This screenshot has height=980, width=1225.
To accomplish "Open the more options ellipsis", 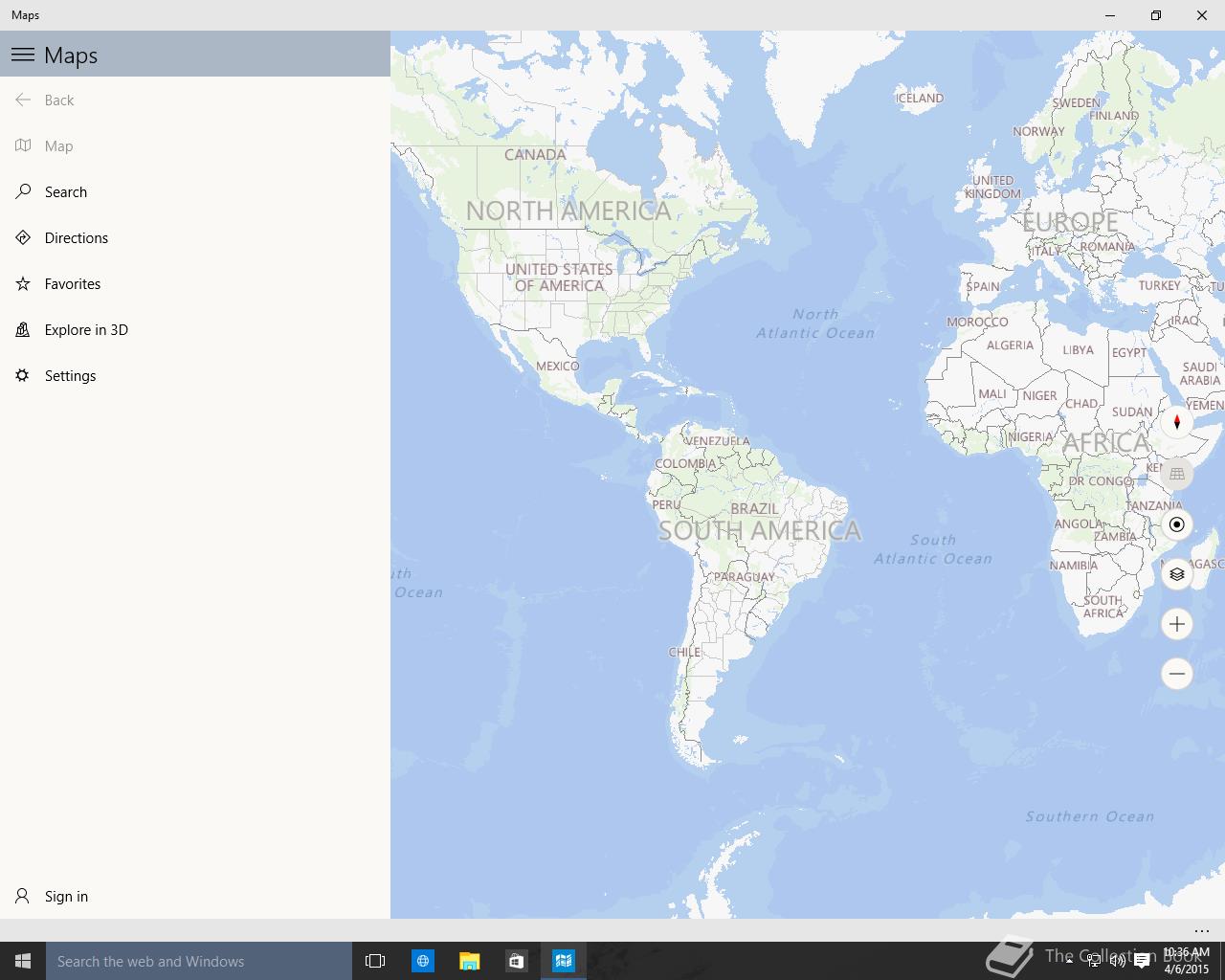I will [x=1202, y=930].
